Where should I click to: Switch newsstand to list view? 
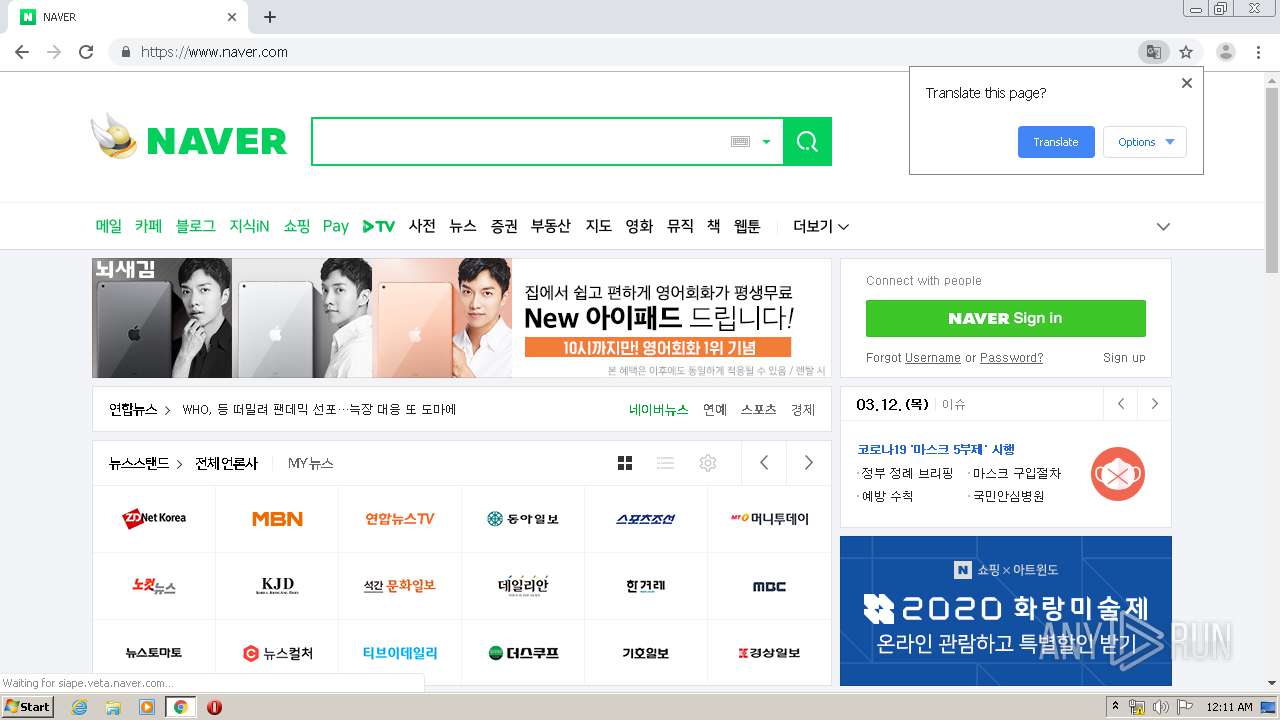point(665,463)
